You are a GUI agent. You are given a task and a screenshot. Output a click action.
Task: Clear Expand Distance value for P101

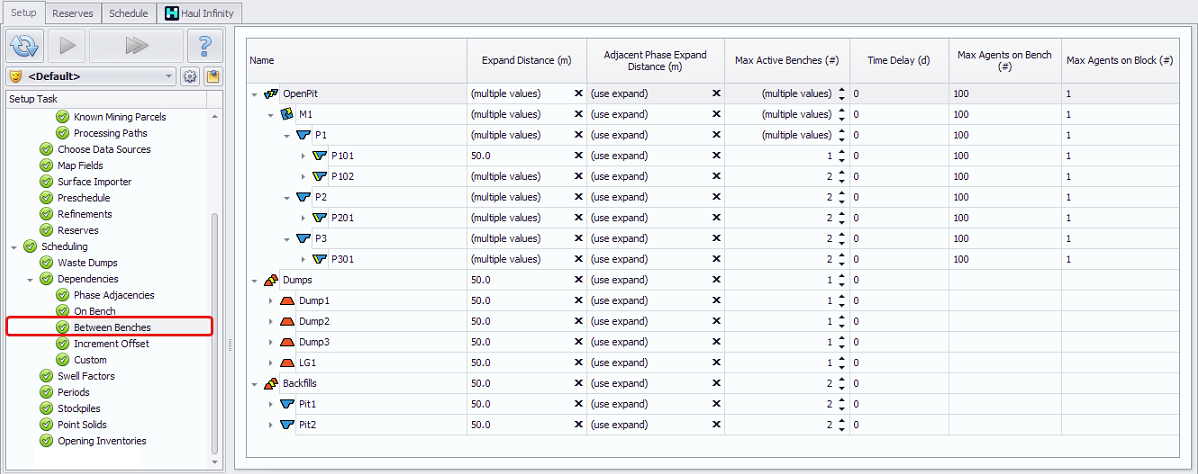(578, 156)
